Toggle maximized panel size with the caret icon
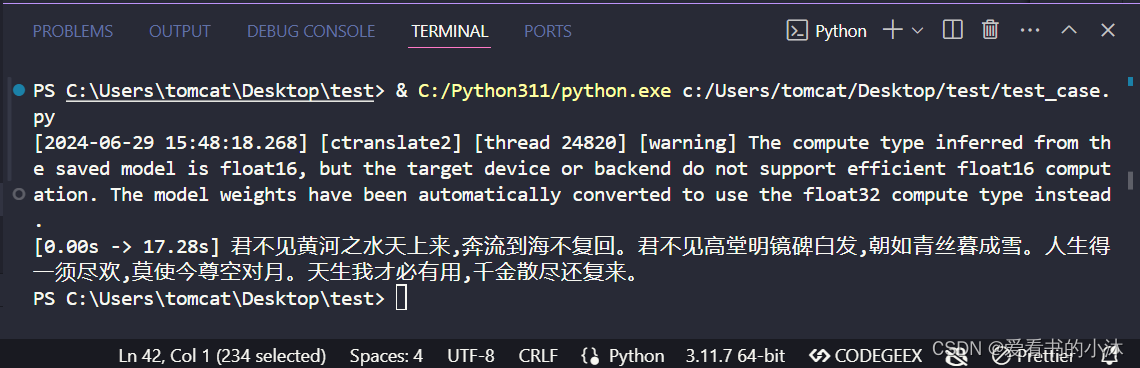 pos(1069,30)
